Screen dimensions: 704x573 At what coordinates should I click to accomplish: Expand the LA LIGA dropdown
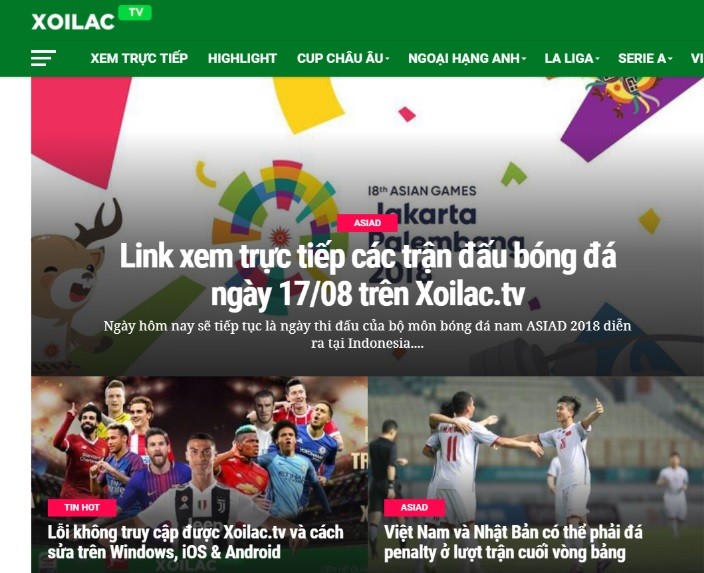point(572,58)
